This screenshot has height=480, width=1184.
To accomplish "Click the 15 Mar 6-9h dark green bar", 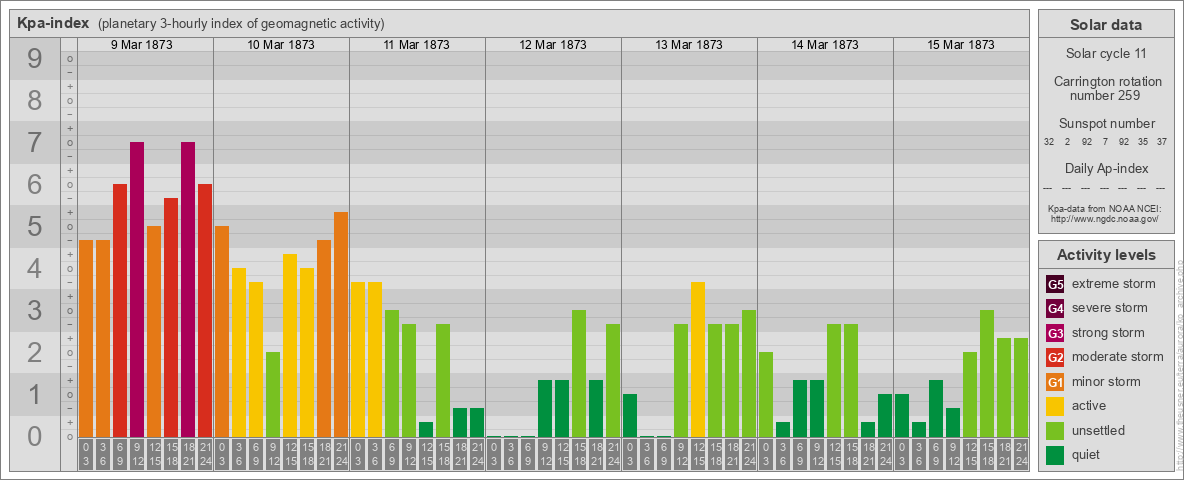I will [x=936, y=409].
